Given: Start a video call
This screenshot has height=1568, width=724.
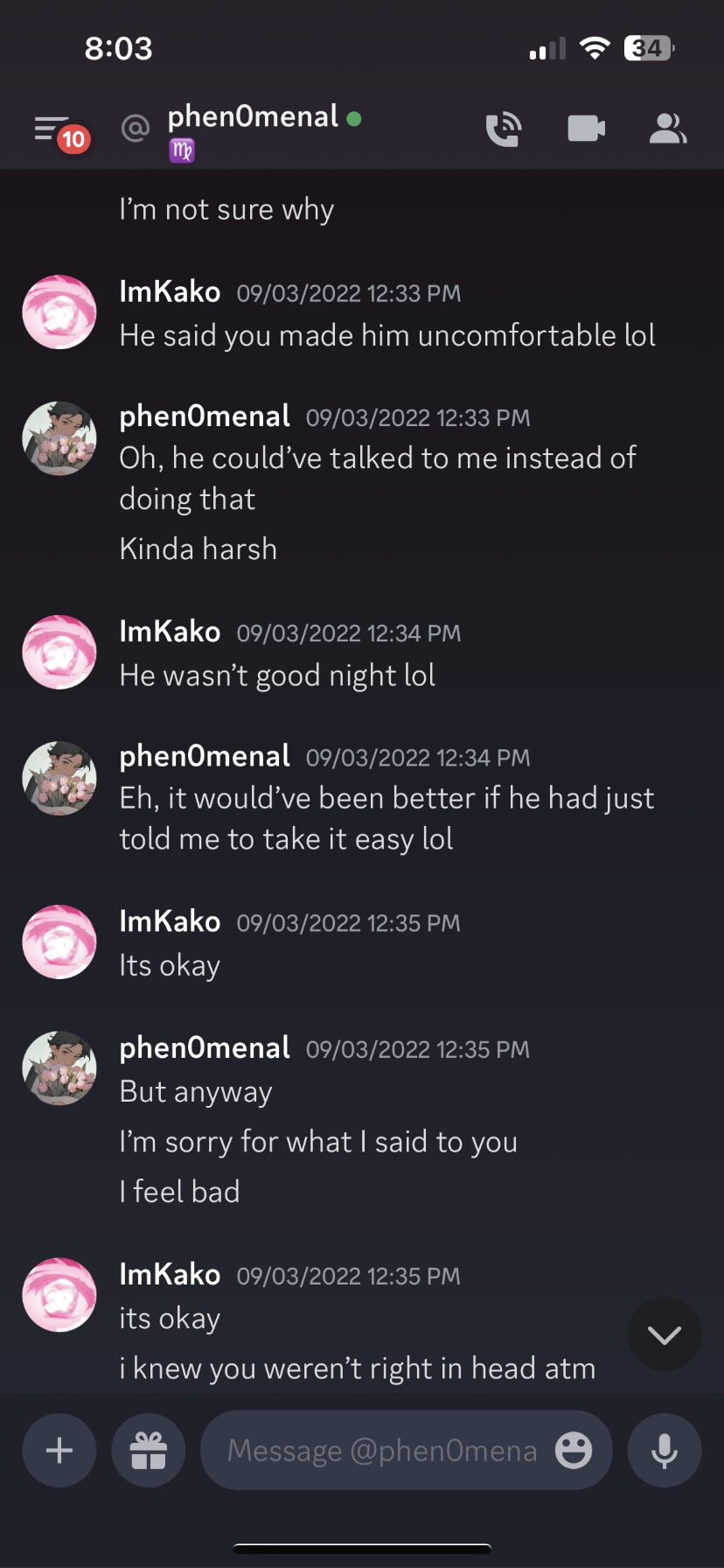Looking at the screenshot, I should pyautogui.click(x=586, y=129).
